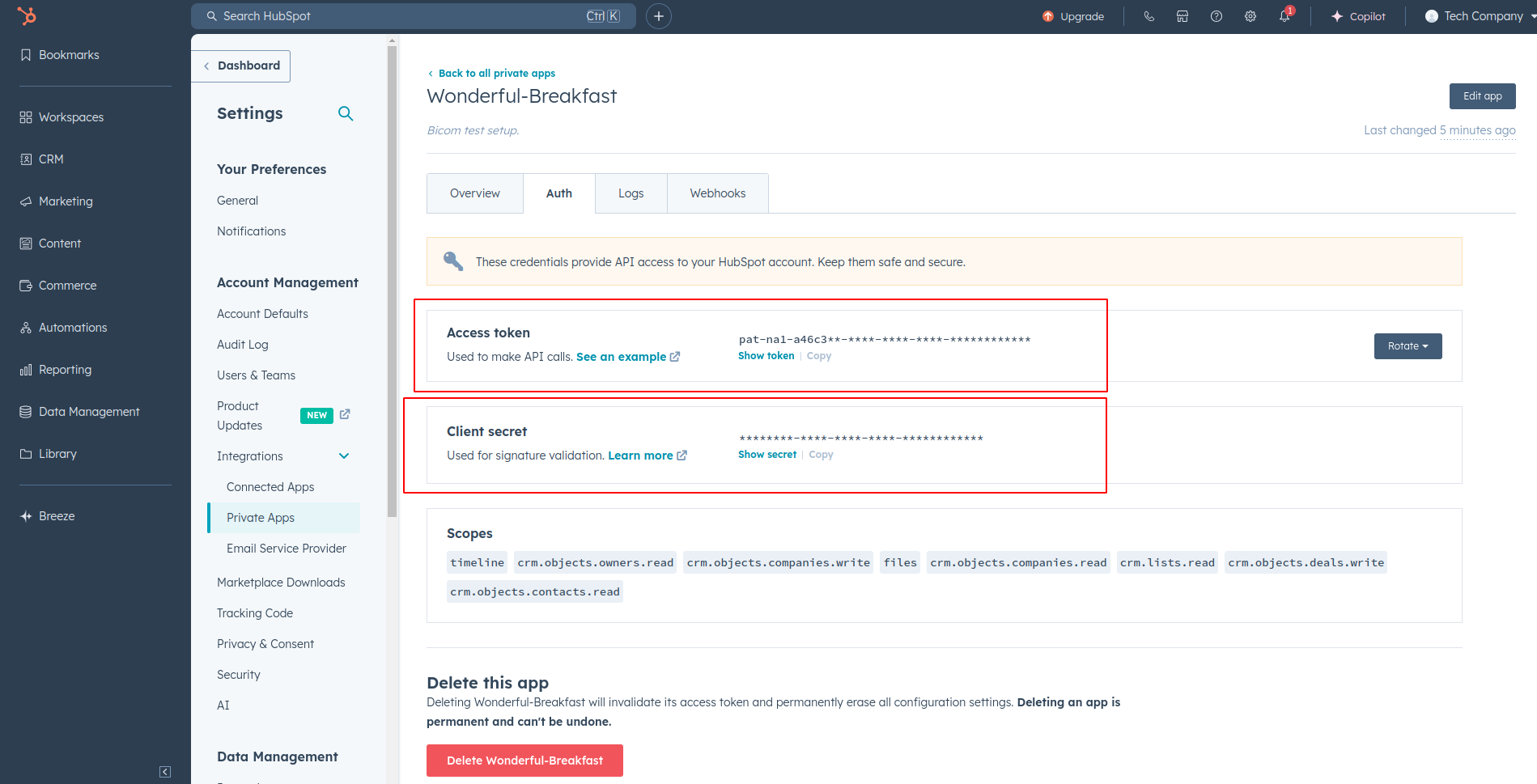Open AI settings

(223, 706)
